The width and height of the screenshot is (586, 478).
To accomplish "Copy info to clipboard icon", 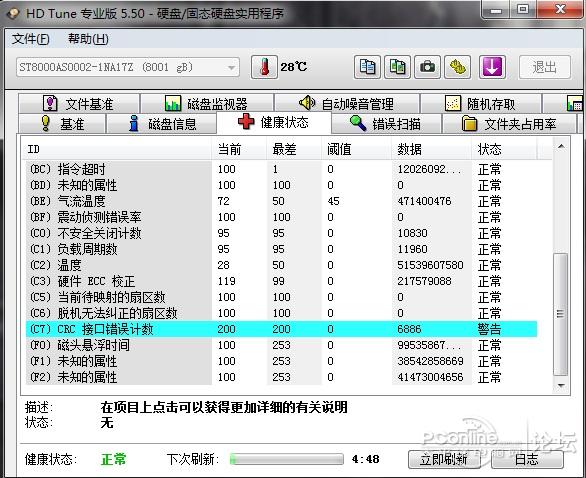I will [367, 67].
